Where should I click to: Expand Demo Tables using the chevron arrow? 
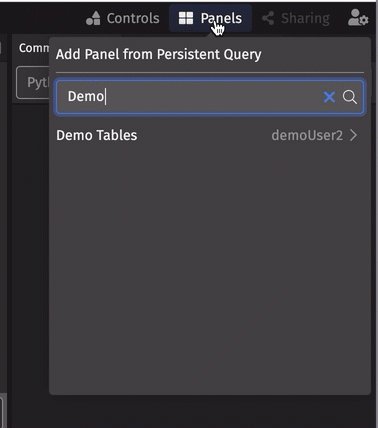[353, 135]
